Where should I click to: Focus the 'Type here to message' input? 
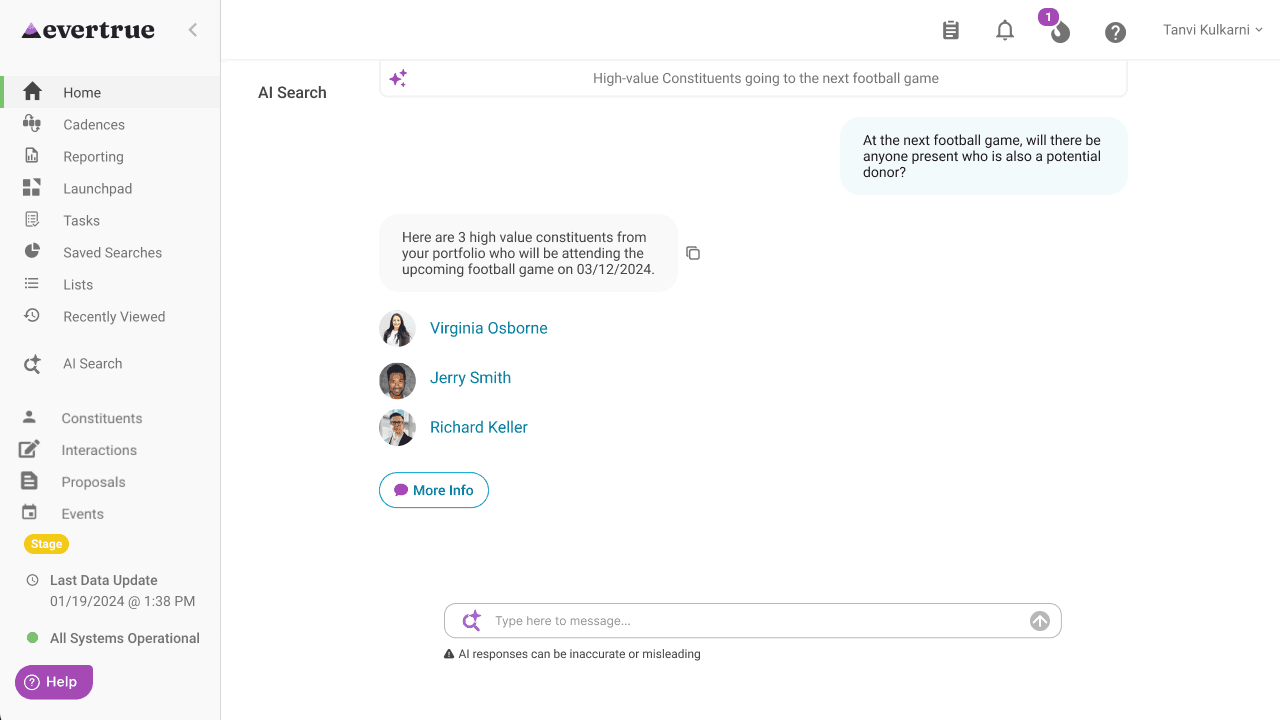coord(753,621)
